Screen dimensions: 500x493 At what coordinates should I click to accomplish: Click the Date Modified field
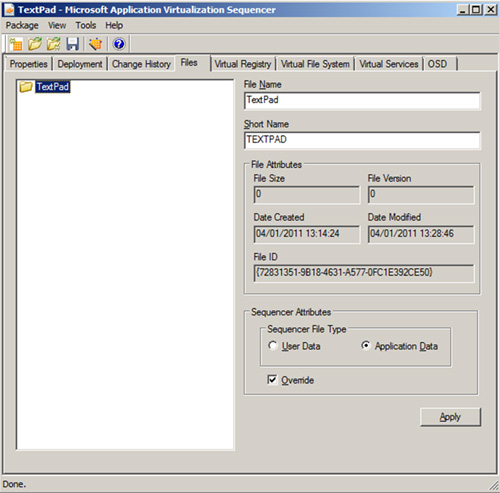421,234
